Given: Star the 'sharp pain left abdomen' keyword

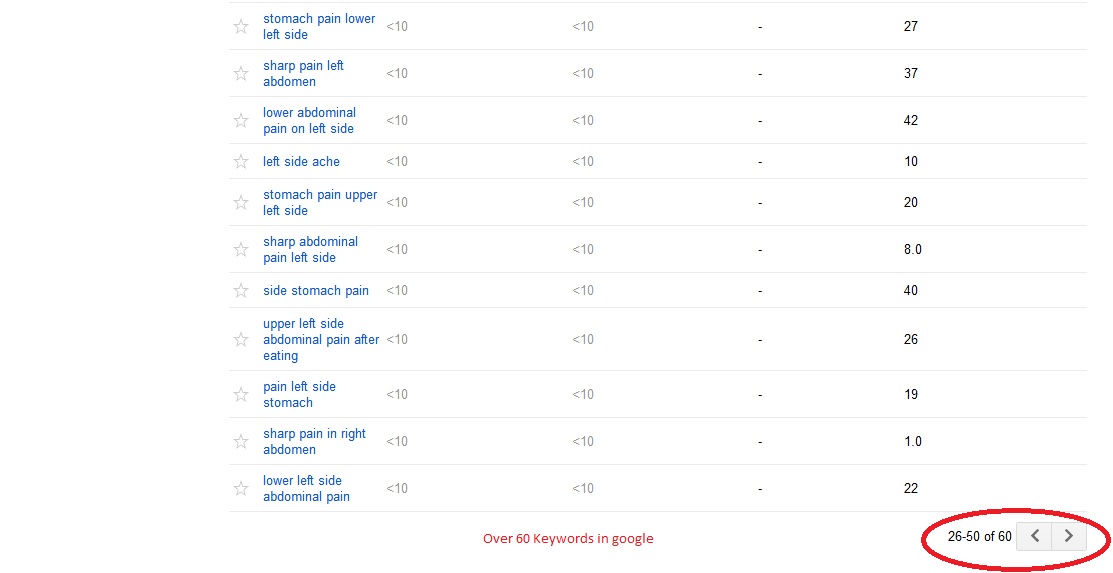Looking at the screenshot, I should pos(241,73).
